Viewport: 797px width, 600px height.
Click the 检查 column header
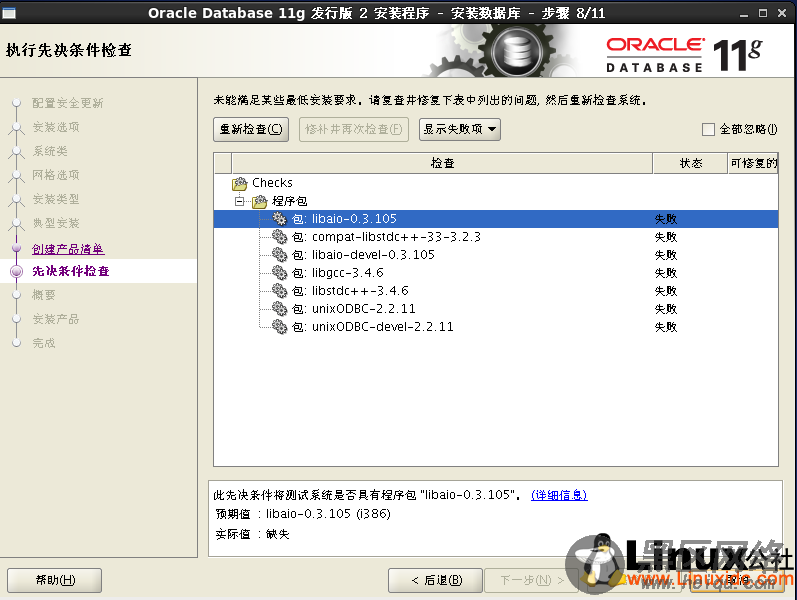(442, 163)
